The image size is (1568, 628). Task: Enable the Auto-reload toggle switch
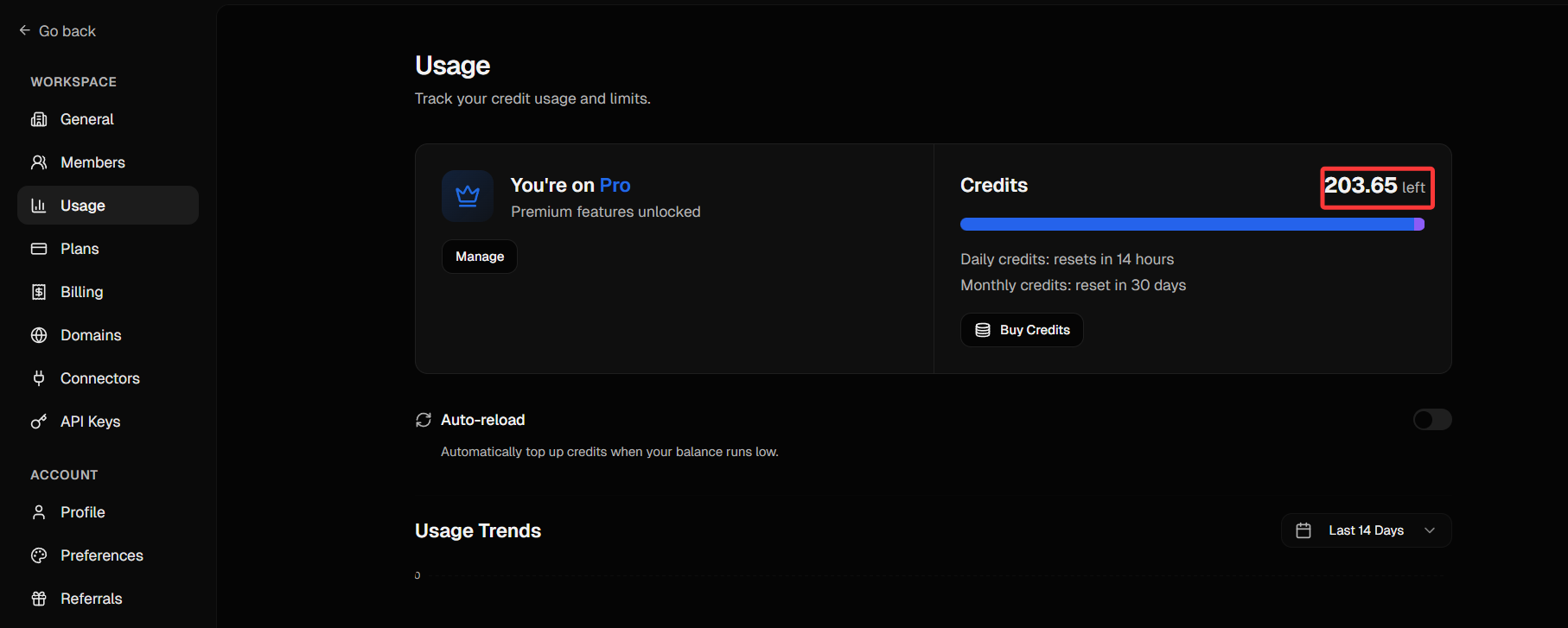coord(1432,420)
